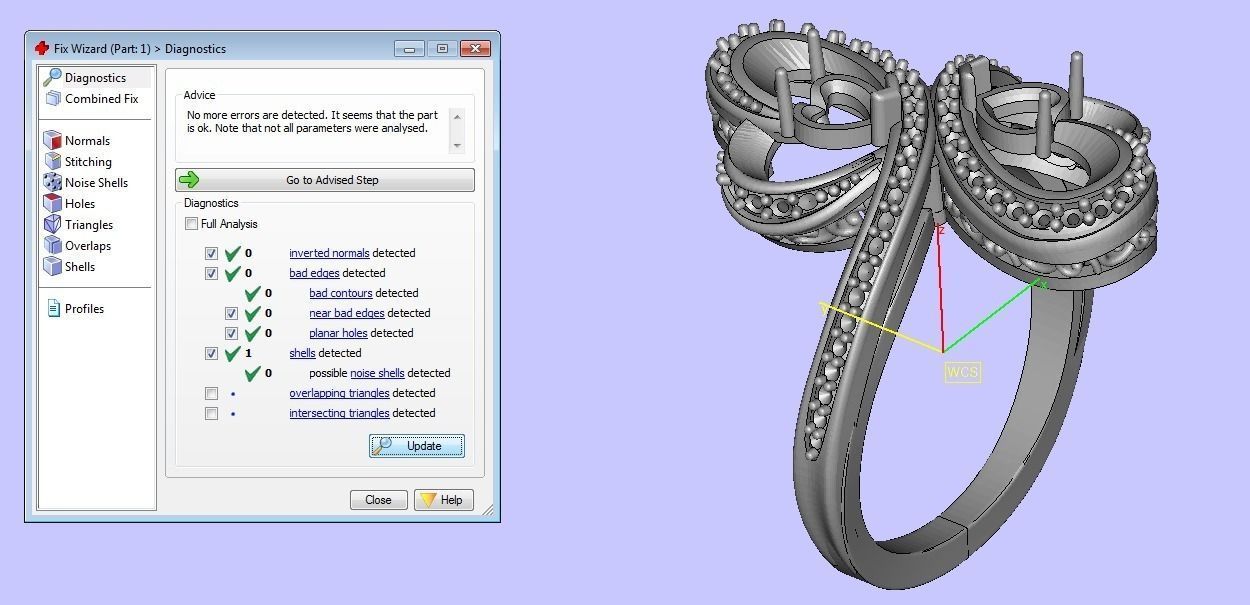This screenshot has height=605, width=1250.
Task: Click the Shells cube icon
Action: click(x=53, y=266)
